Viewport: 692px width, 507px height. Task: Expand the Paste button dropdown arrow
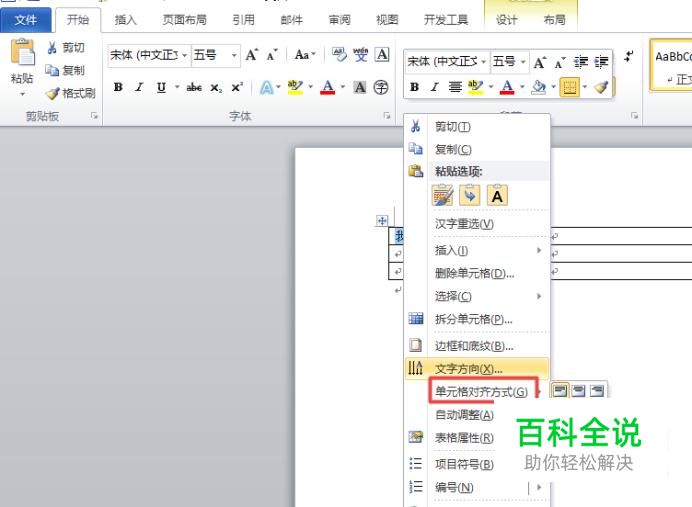pos(22,94)
